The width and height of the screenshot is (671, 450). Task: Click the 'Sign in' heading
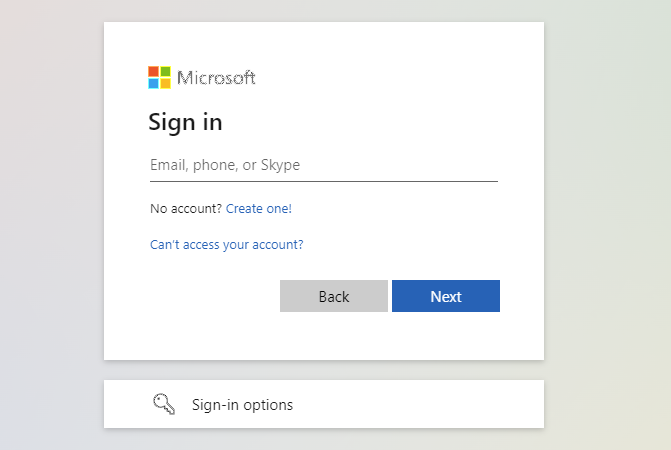tap(185, 123)
